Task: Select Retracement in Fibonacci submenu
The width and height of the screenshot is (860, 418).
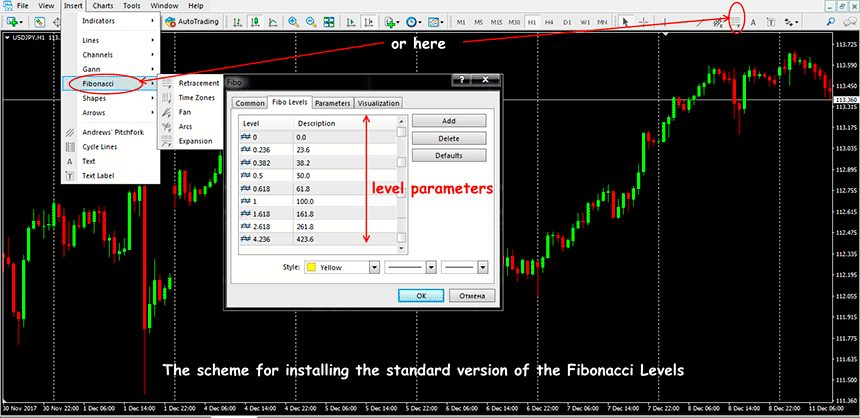Action: [x=191, y=83]
